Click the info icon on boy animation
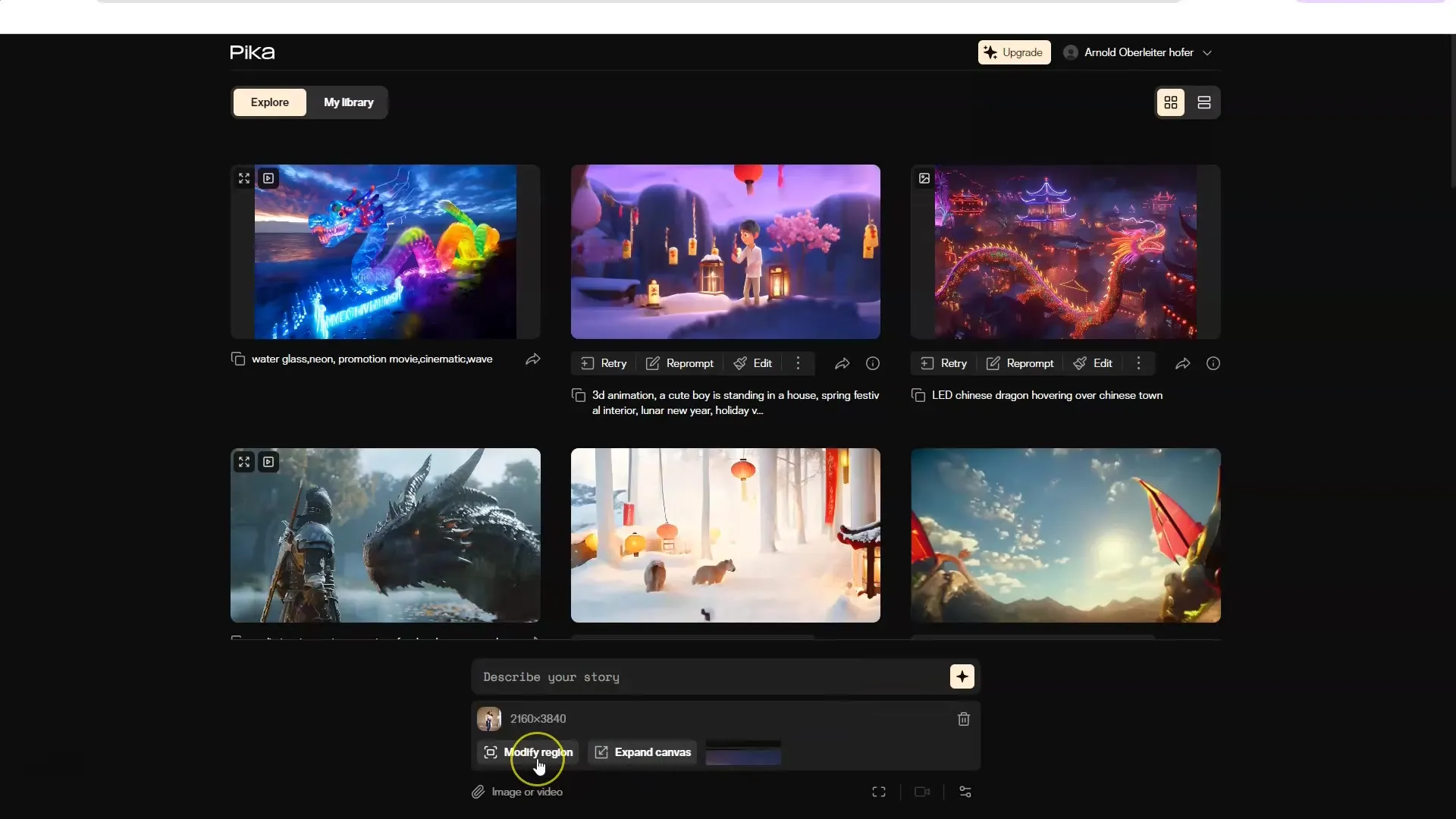The height and width of the screenshot is (819, 1456). (871, 363)
